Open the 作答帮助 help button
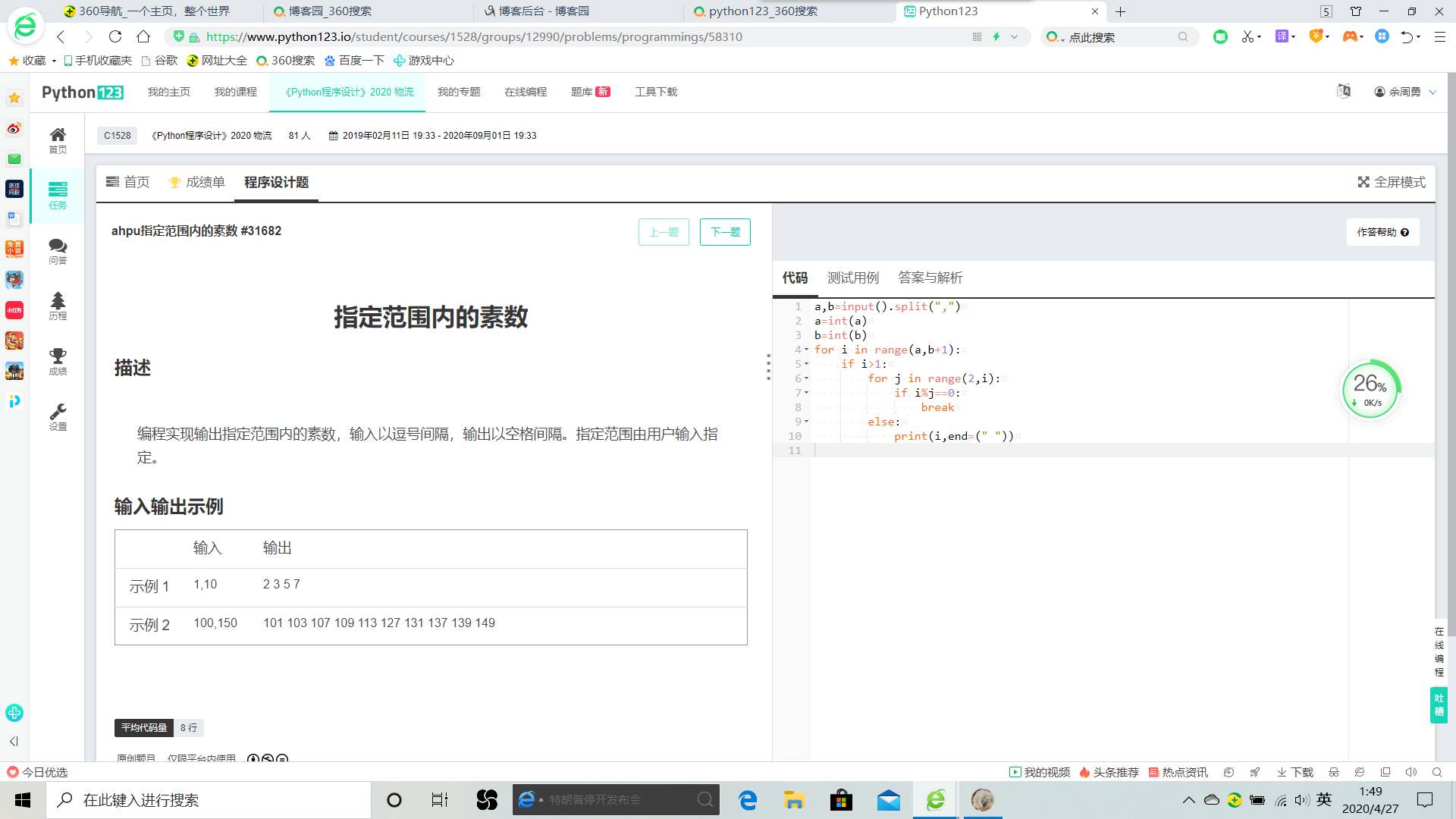Viewport: 1456px width, 819px height. (x=1382, y=232)
